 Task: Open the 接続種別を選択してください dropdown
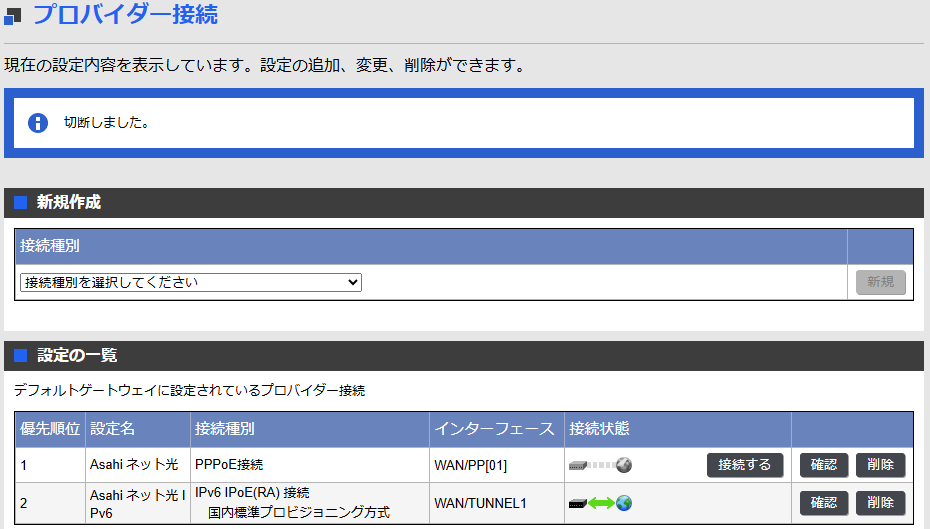(x=190, y=282)
